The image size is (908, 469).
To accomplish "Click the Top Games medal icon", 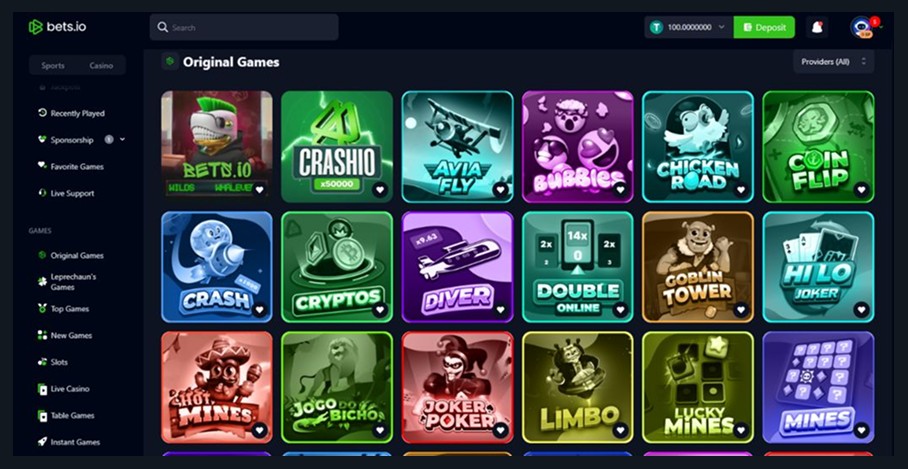I will 42,309.
